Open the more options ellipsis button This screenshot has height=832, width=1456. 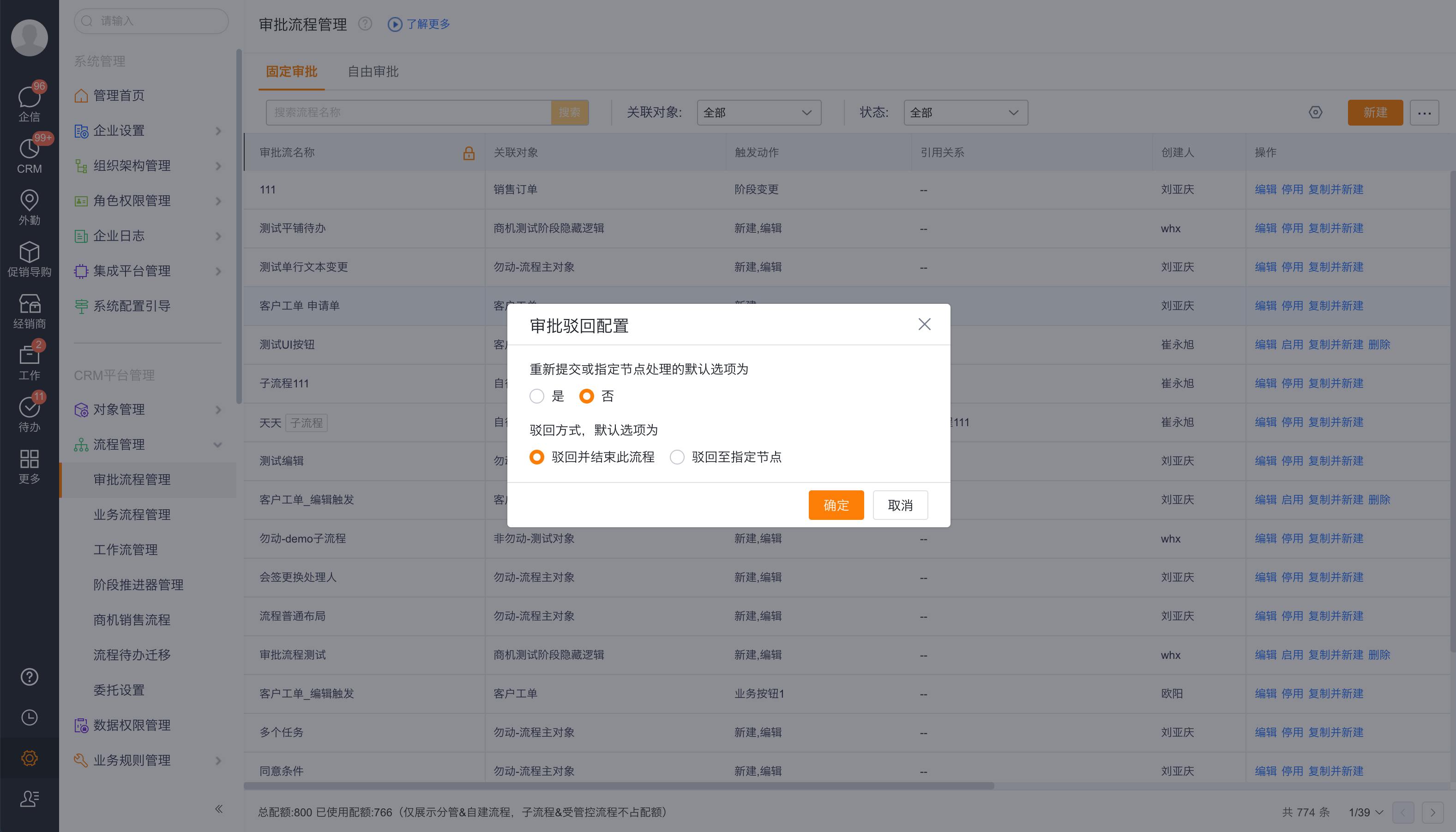(x=1424, y=113)
